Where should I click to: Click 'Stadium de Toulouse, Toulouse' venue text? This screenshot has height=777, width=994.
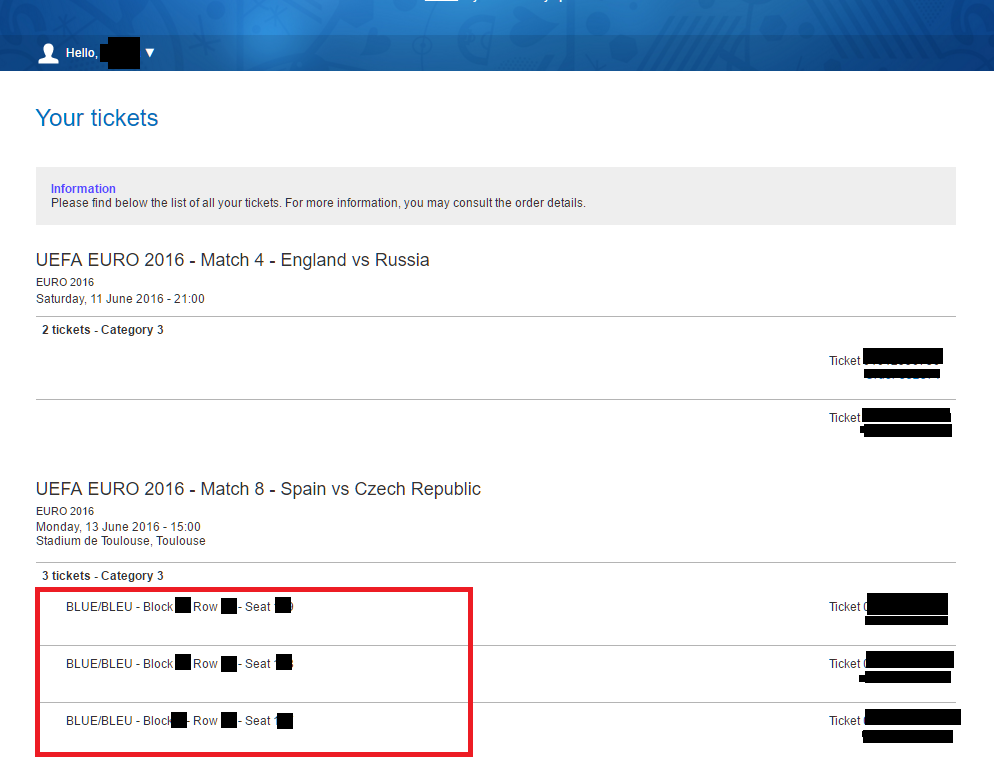click(x=120, y=541)
